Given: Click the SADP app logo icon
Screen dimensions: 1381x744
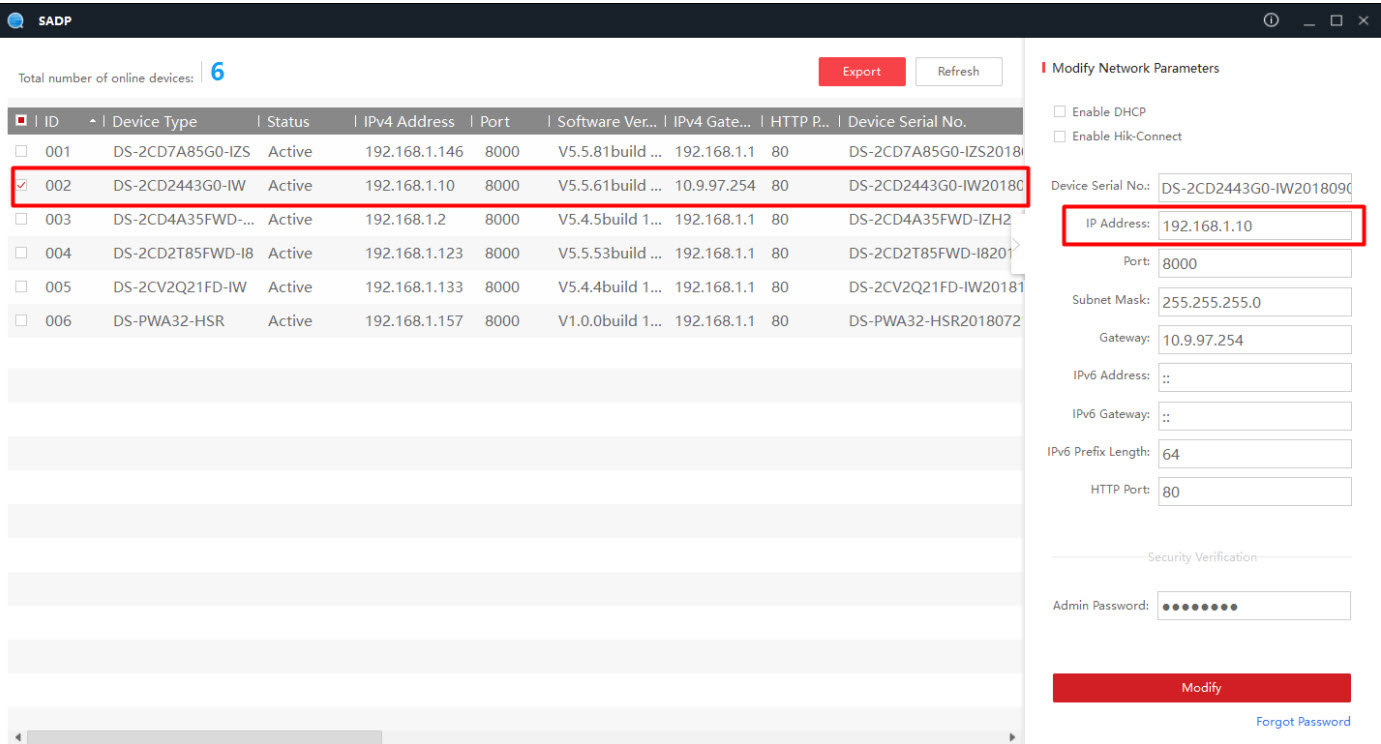Looking at the screenshot, I should click(15, 20).
